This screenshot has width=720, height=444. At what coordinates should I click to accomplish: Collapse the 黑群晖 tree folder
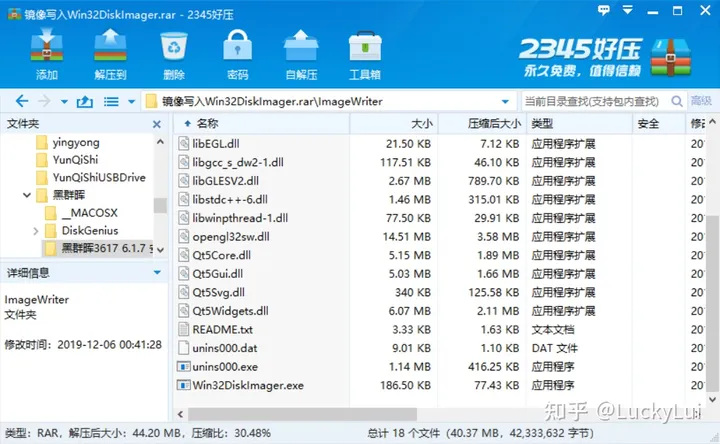click(27, 195)
